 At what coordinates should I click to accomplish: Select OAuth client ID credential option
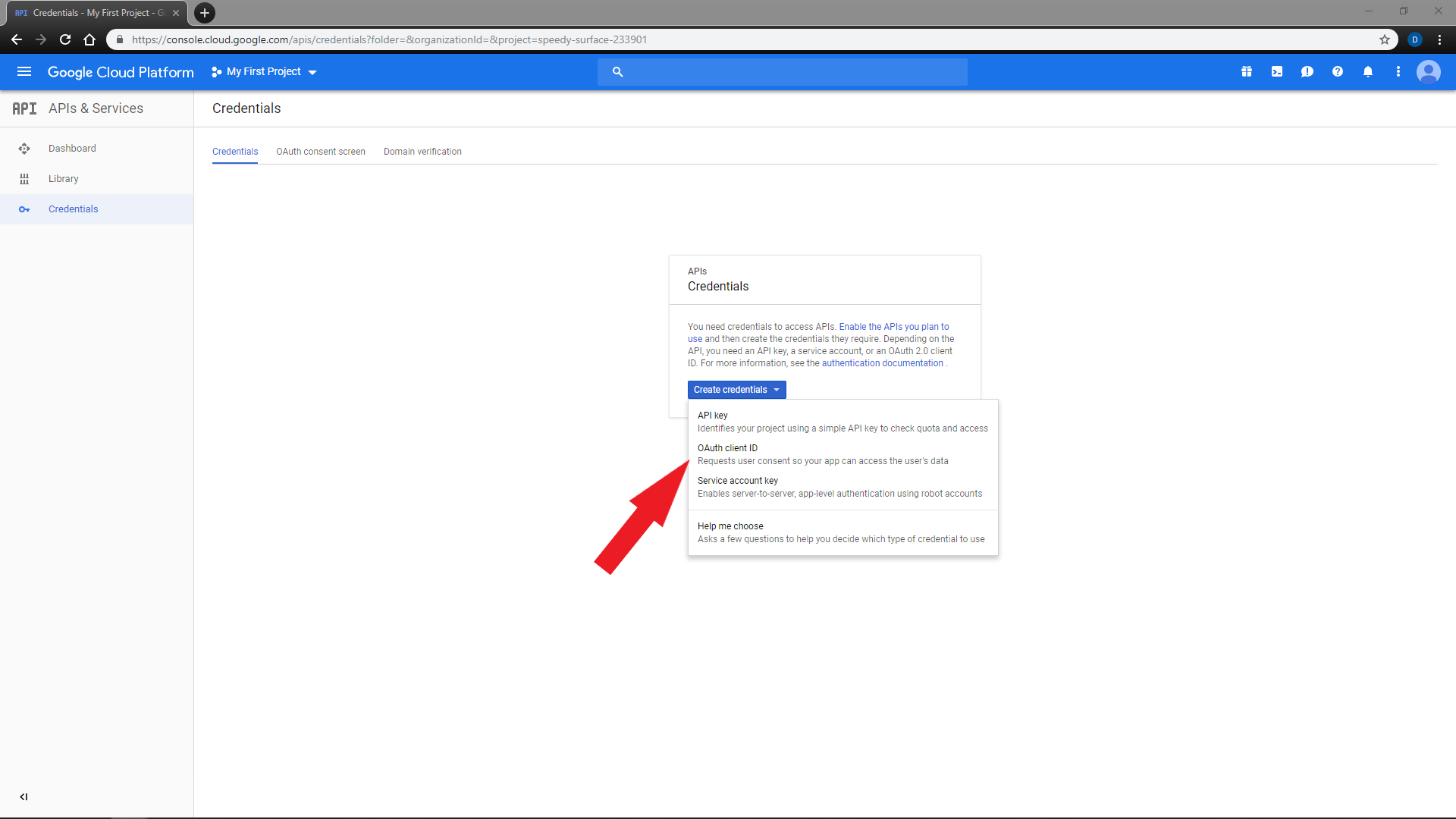tap(727, 448)
